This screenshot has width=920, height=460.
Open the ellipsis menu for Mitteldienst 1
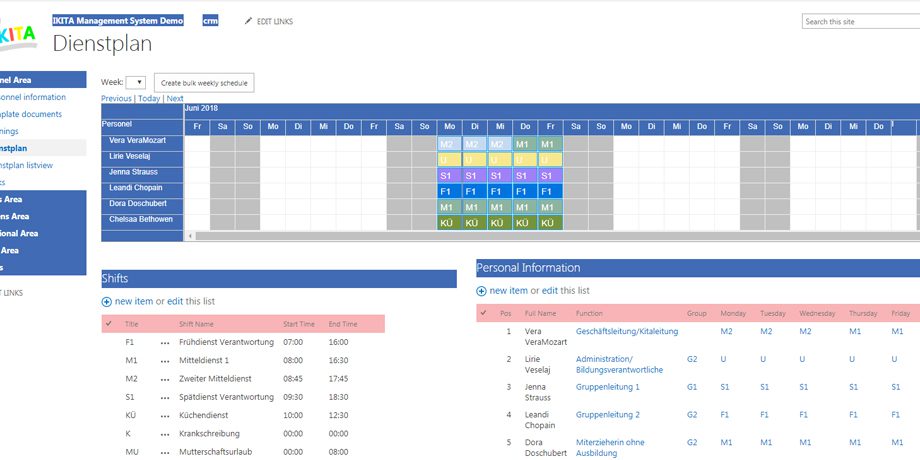click(166, 360)
